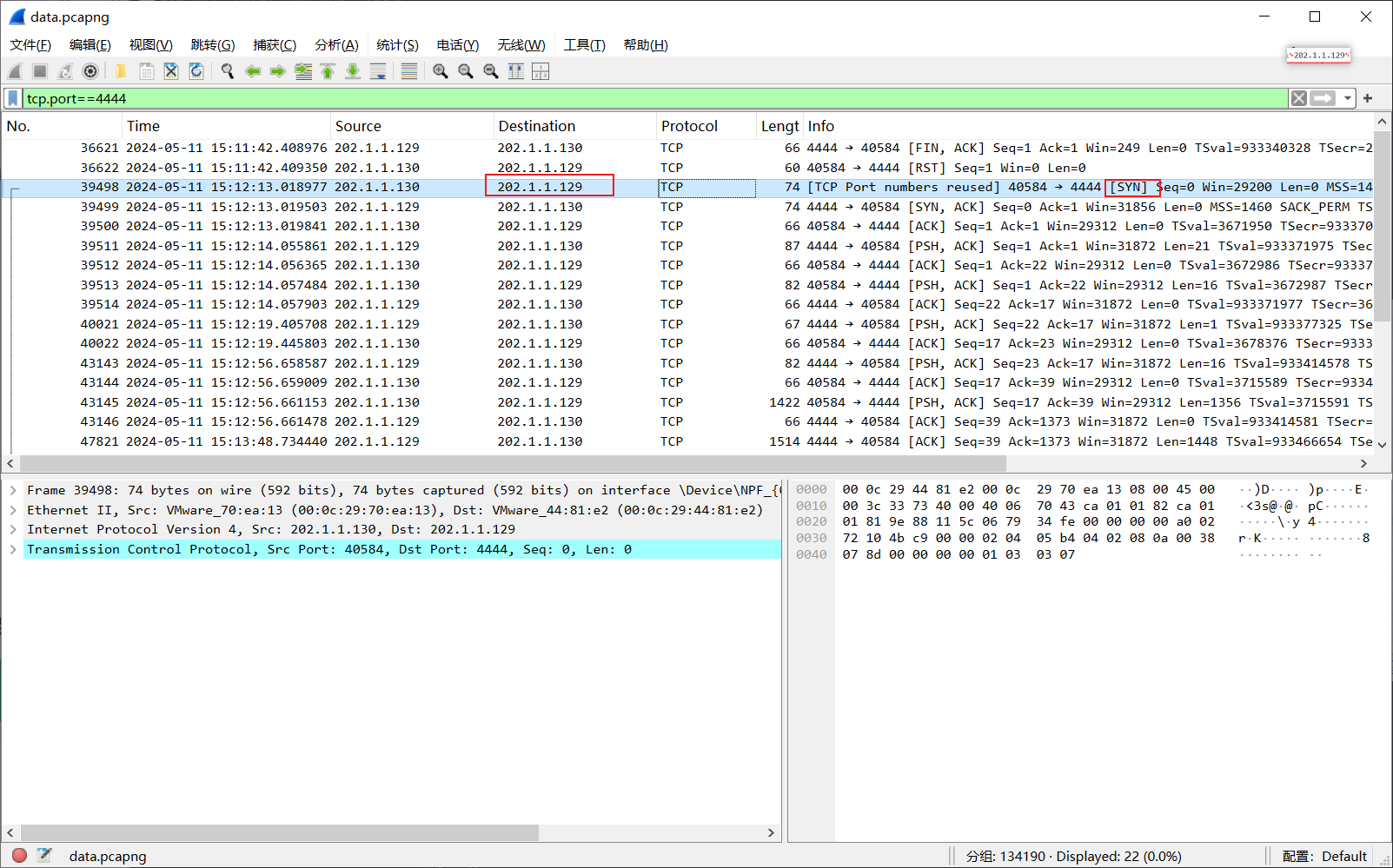Reset text zoom to normal size
Viewport: 1393px width, 868px height.
[491, 71]
